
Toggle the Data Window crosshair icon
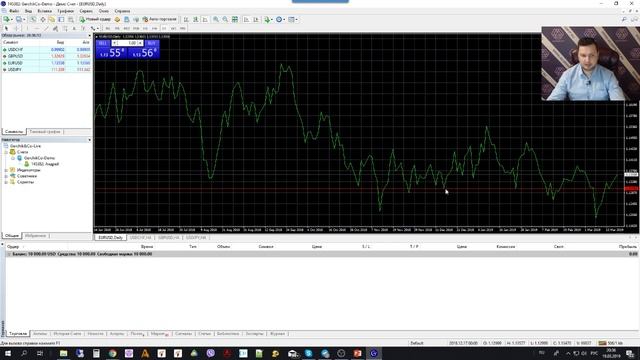pyautogui.click(x=42, y=19)
